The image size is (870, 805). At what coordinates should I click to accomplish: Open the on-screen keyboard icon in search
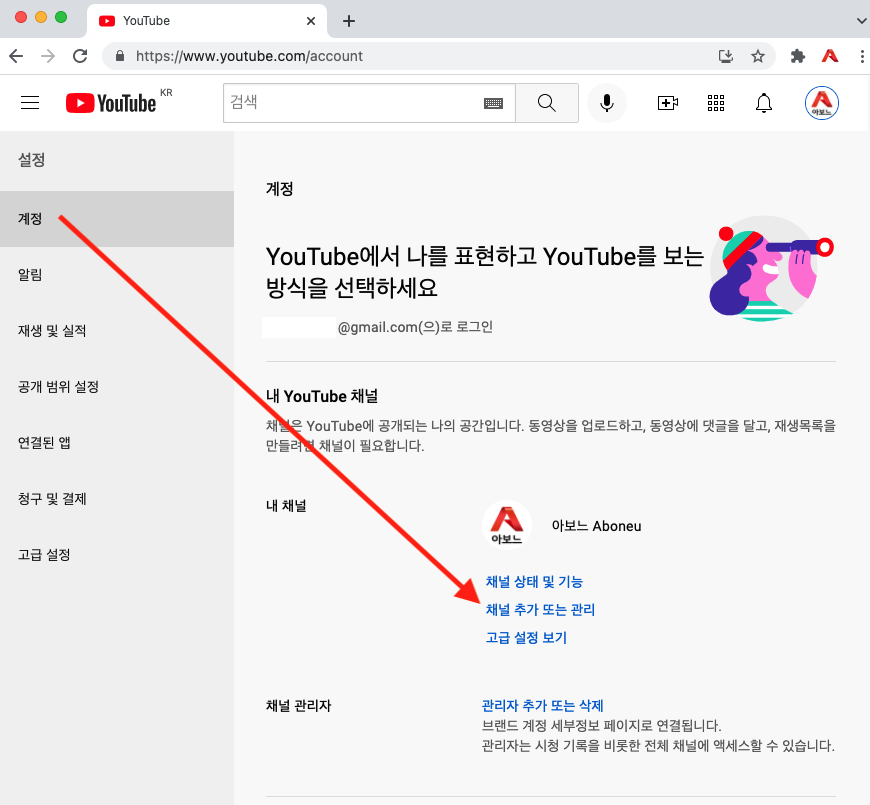[493, 103]
